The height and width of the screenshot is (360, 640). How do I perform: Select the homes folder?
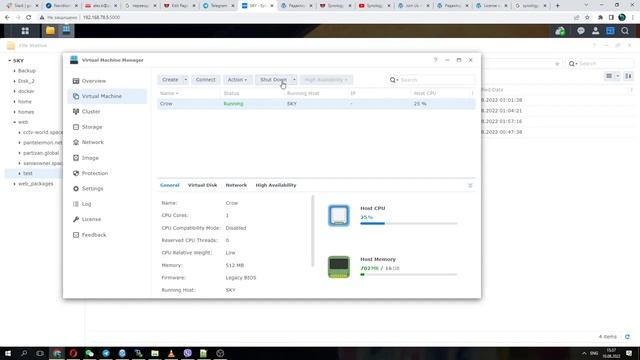point(26,112)
